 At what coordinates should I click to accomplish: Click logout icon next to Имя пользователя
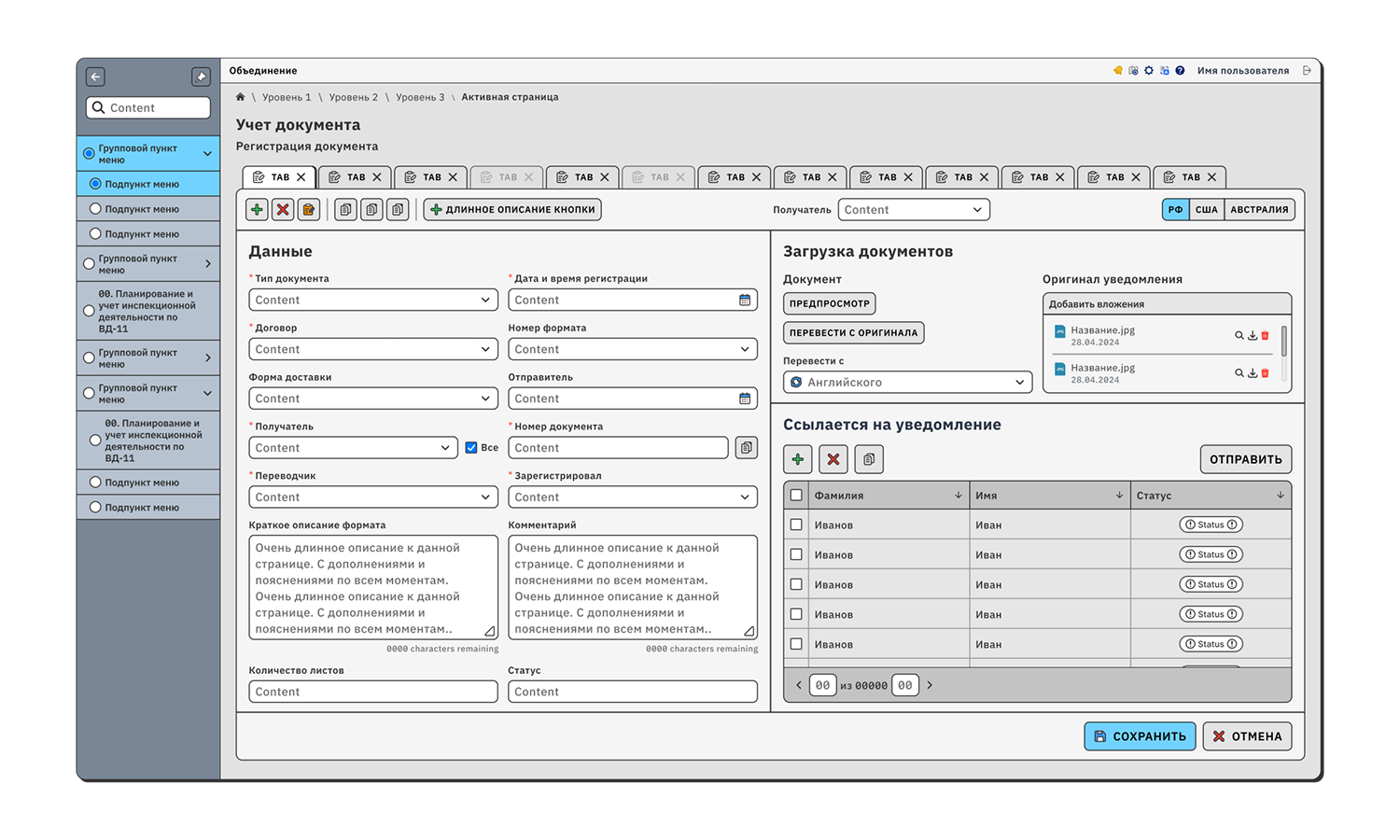(1307, 71)
